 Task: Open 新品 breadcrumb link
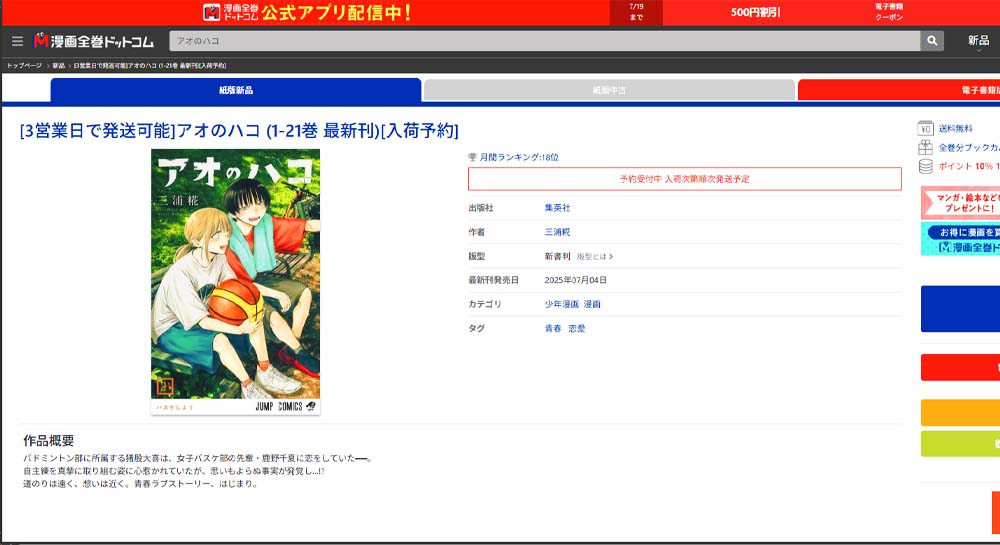(x=59, y=66)
